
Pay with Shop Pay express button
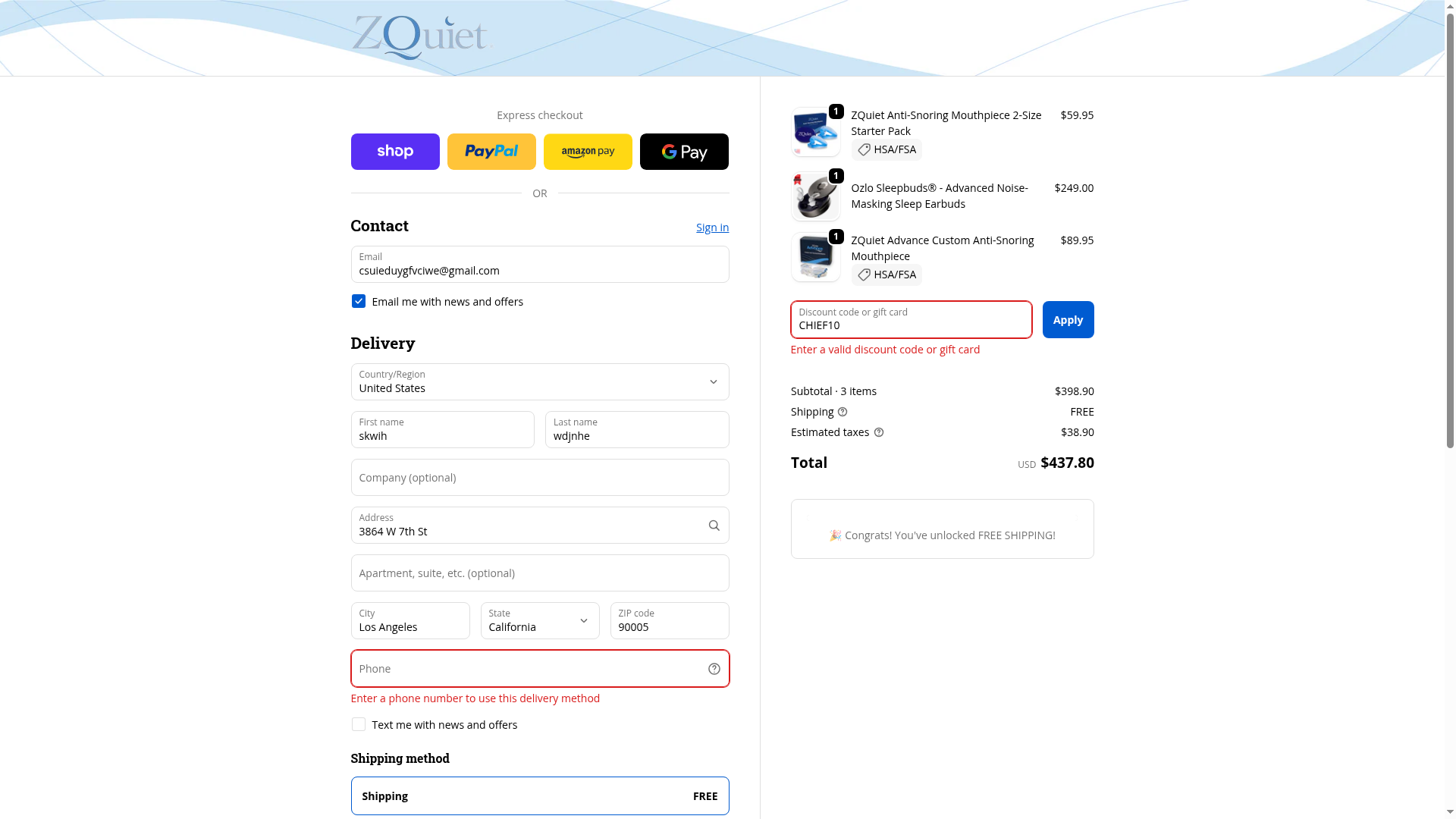click(x=395, y=152)
